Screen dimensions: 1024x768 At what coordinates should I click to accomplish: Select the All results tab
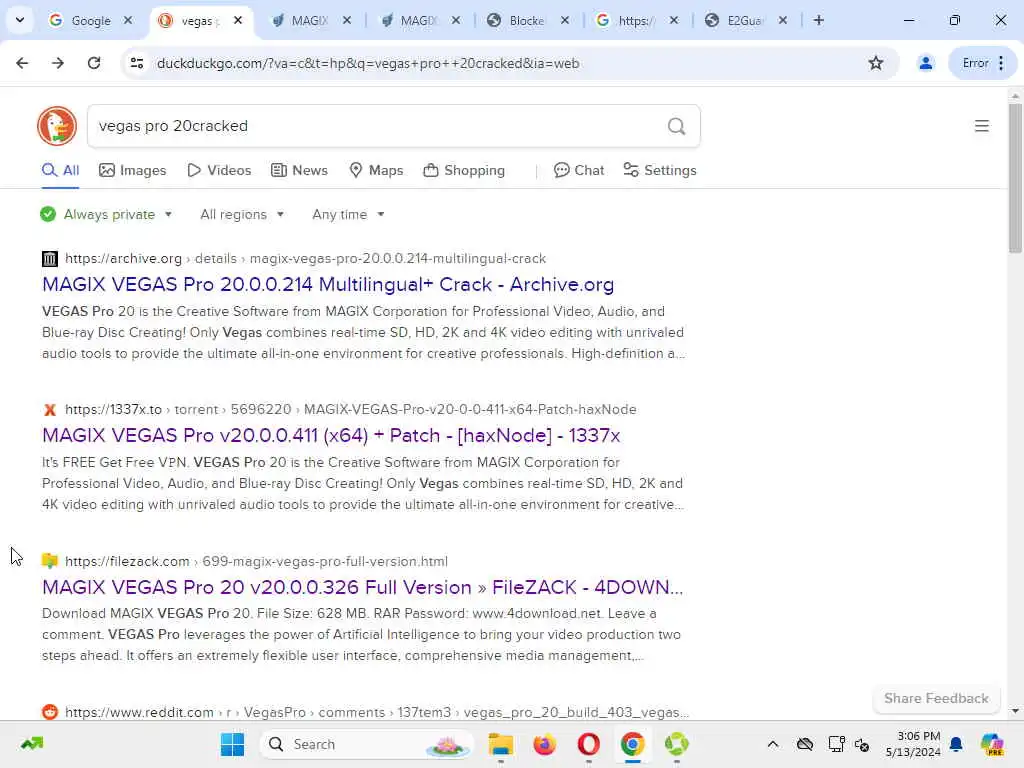pos(60,170)
